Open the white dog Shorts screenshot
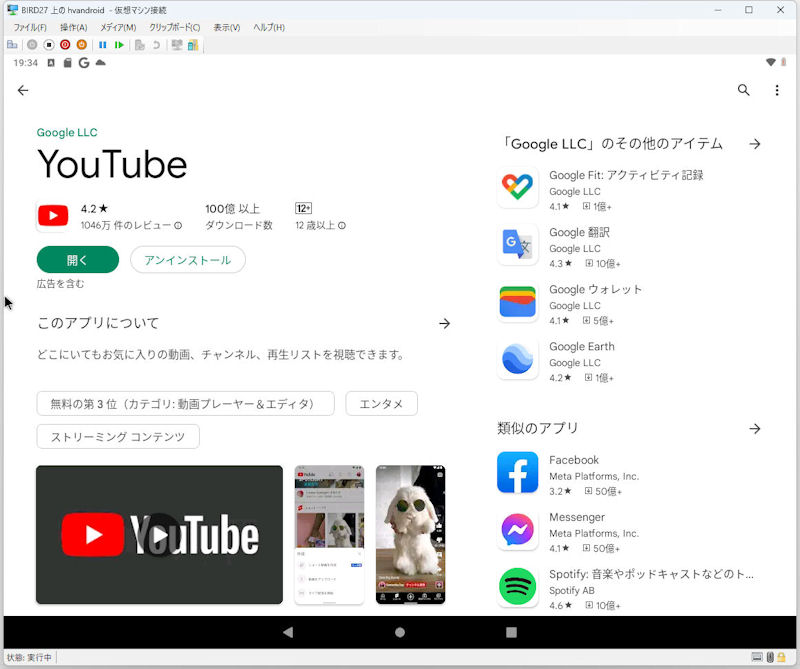Screen dimensions: 800x669 410,534
